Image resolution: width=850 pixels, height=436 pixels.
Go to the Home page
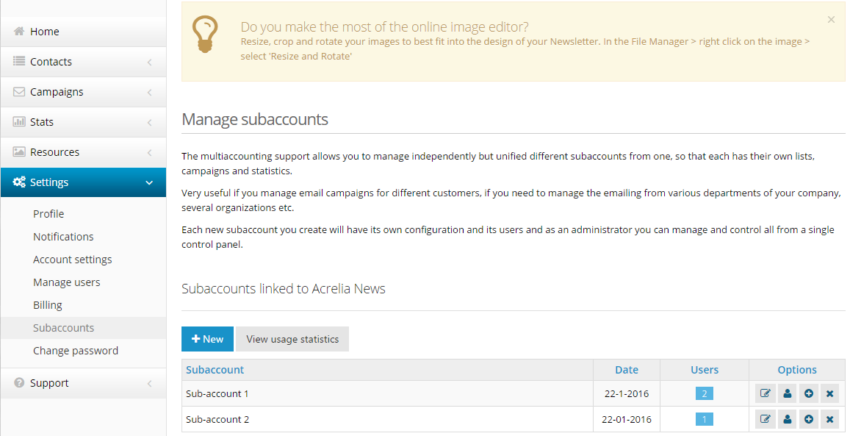(x=45, y=32)
